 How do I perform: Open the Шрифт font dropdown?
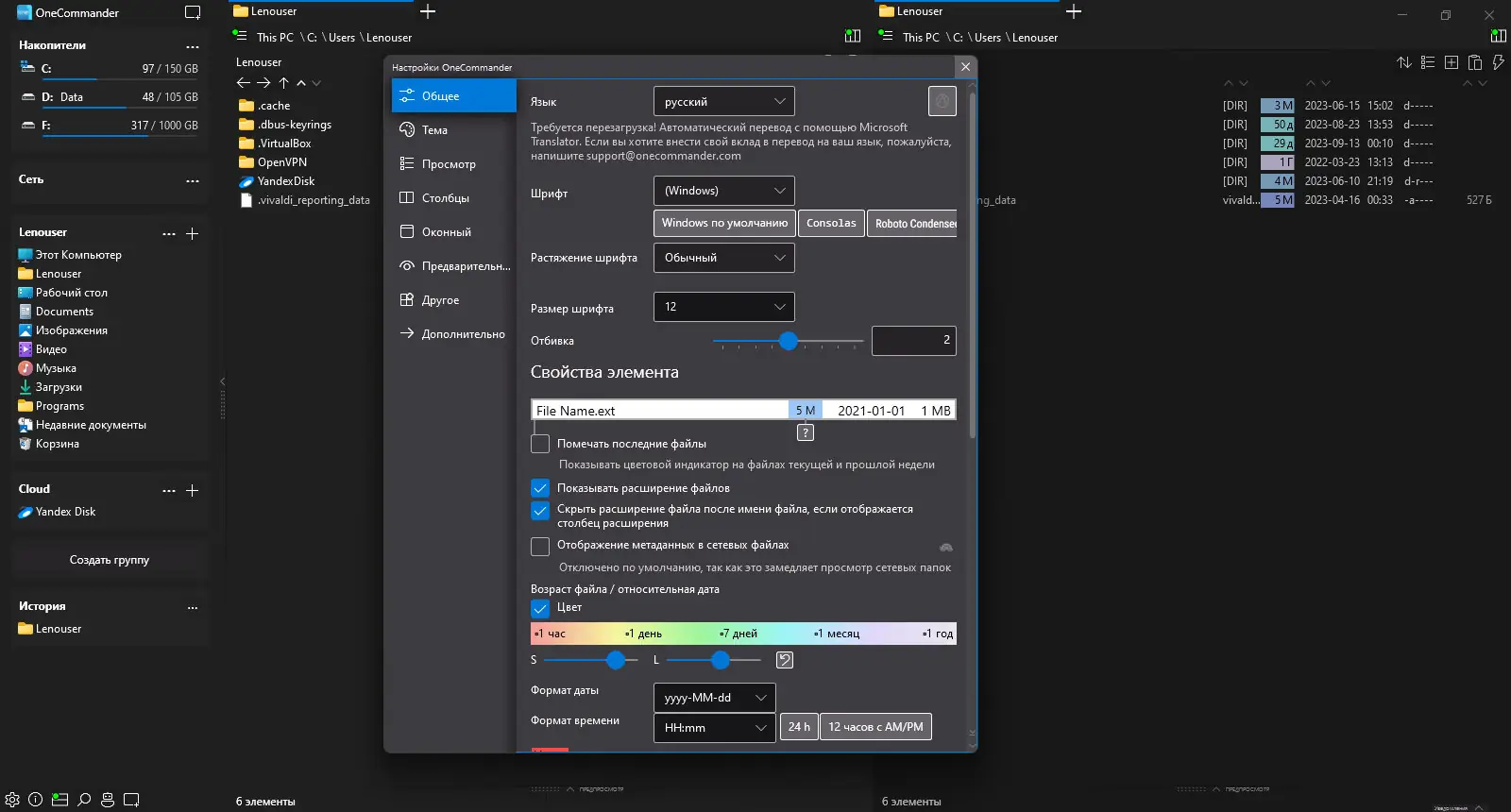pos(724,191)
